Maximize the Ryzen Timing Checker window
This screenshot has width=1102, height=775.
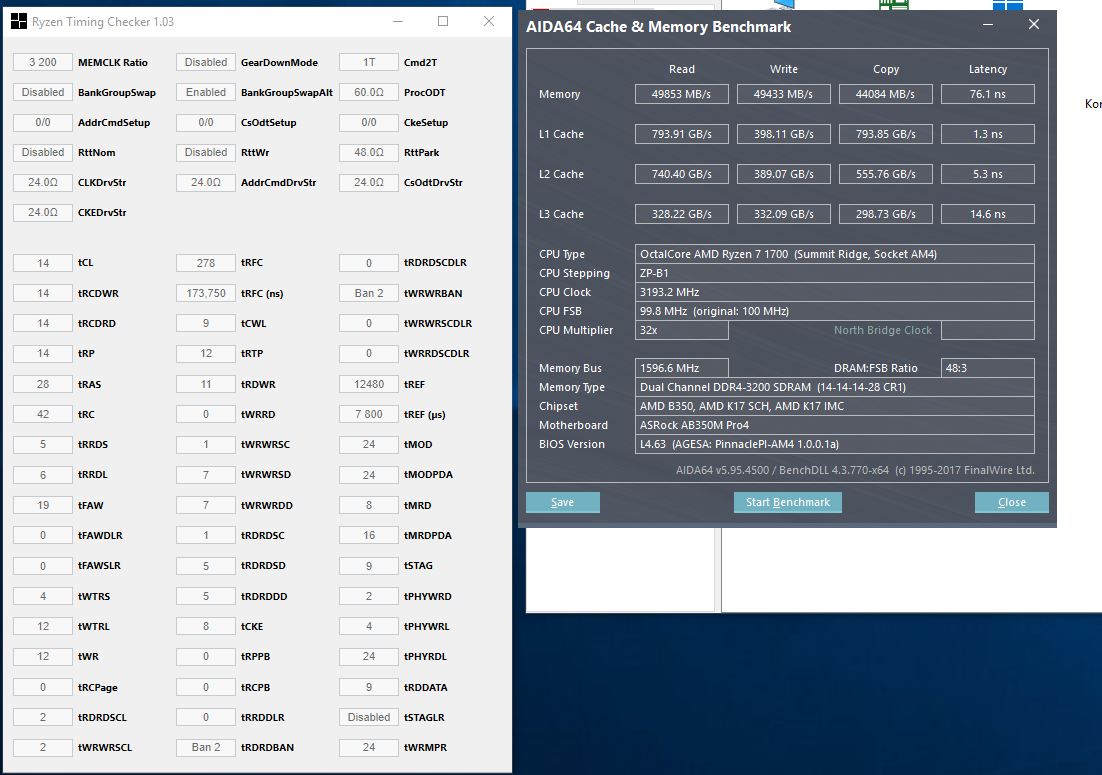pyautogui.click(x=443, y=22)
